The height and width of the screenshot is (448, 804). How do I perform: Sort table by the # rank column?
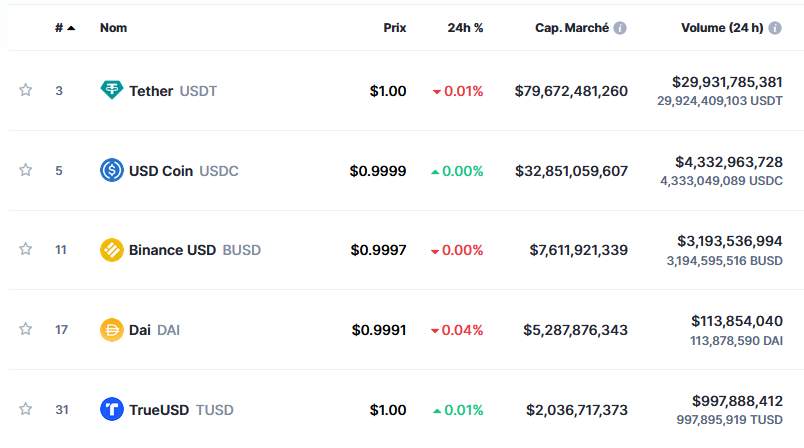(64, 28)
